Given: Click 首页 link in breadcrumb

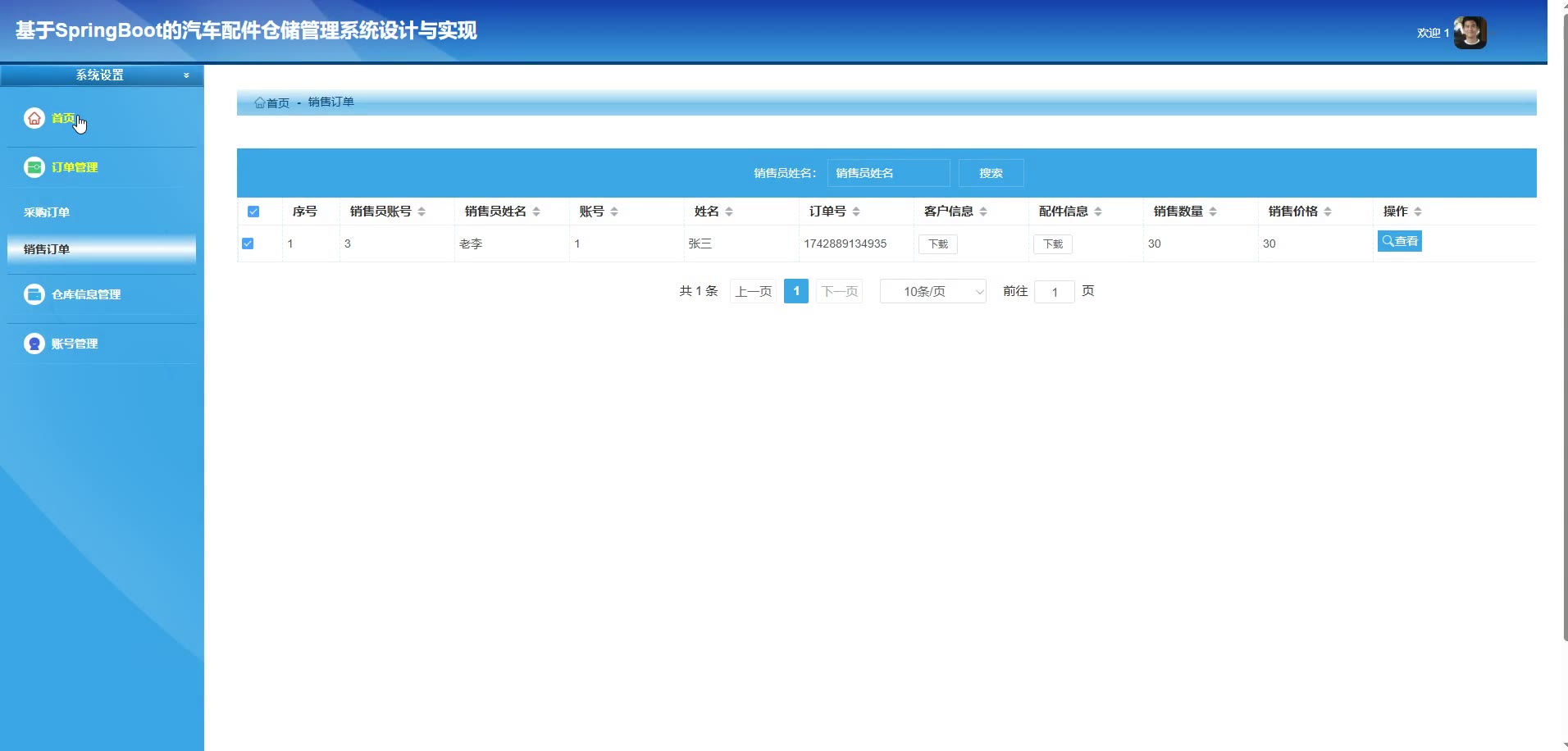Looking at the screenshot, I should point(278,102).
